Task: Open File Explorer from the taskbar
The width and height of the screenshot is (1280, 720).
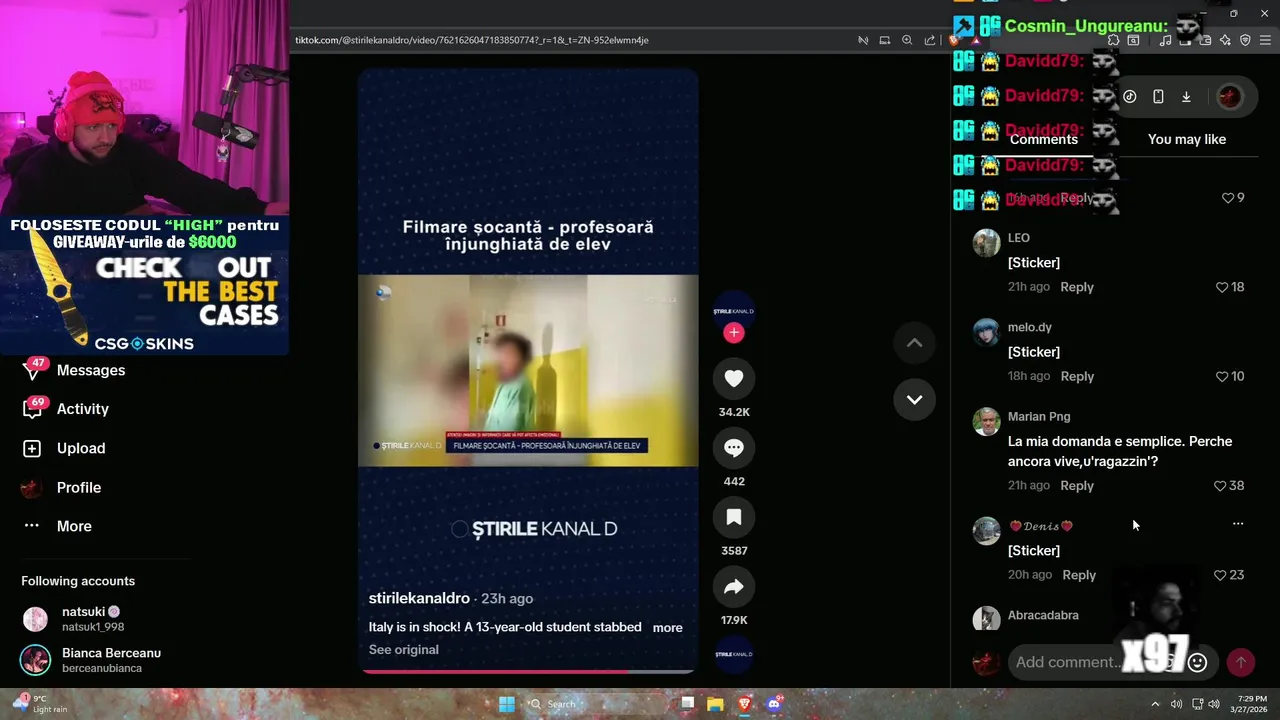Action: [715, 704]
